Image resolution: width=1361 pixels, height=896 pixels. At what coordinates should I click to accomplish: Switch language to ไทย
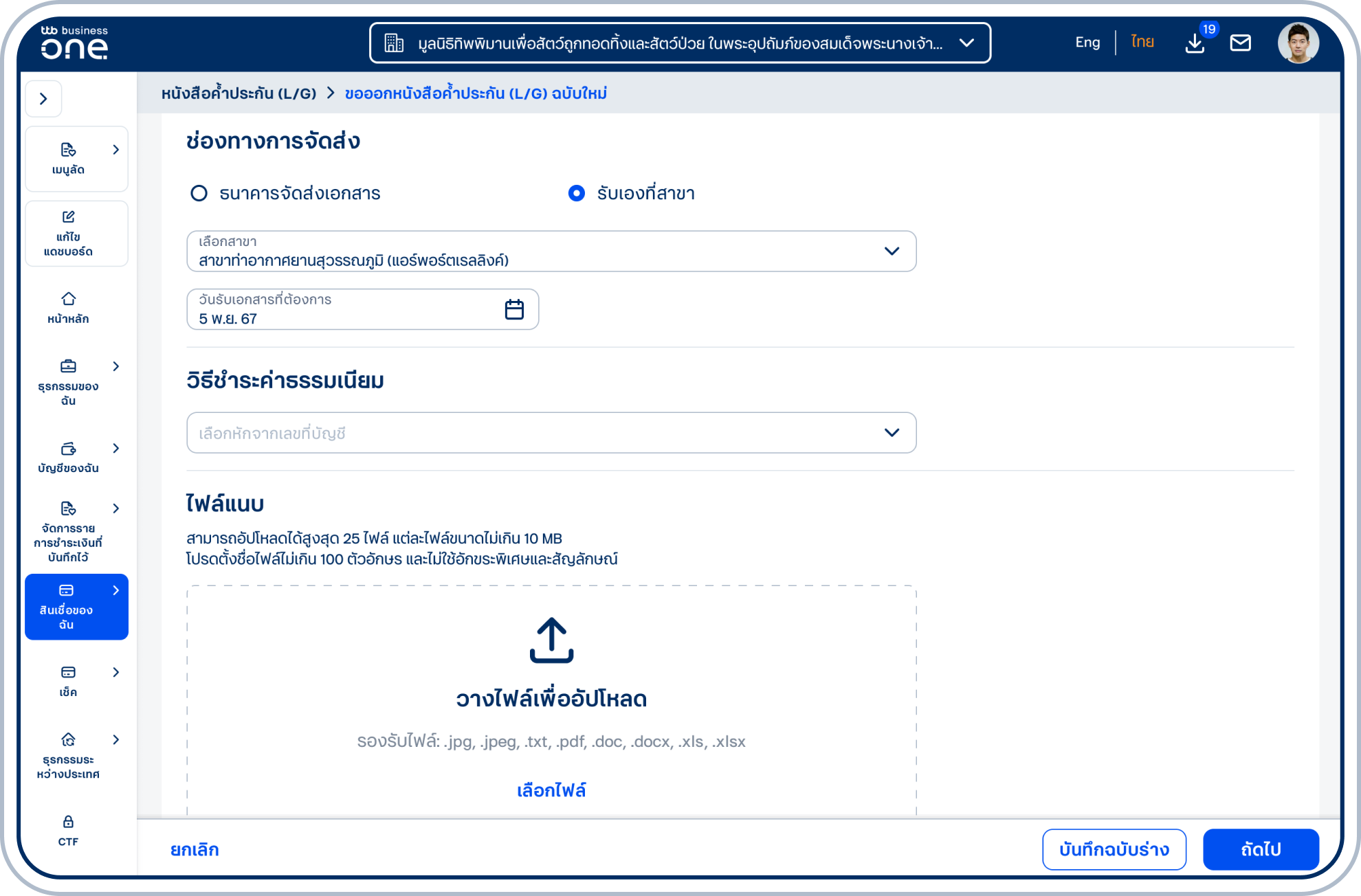click(1142, 42)
